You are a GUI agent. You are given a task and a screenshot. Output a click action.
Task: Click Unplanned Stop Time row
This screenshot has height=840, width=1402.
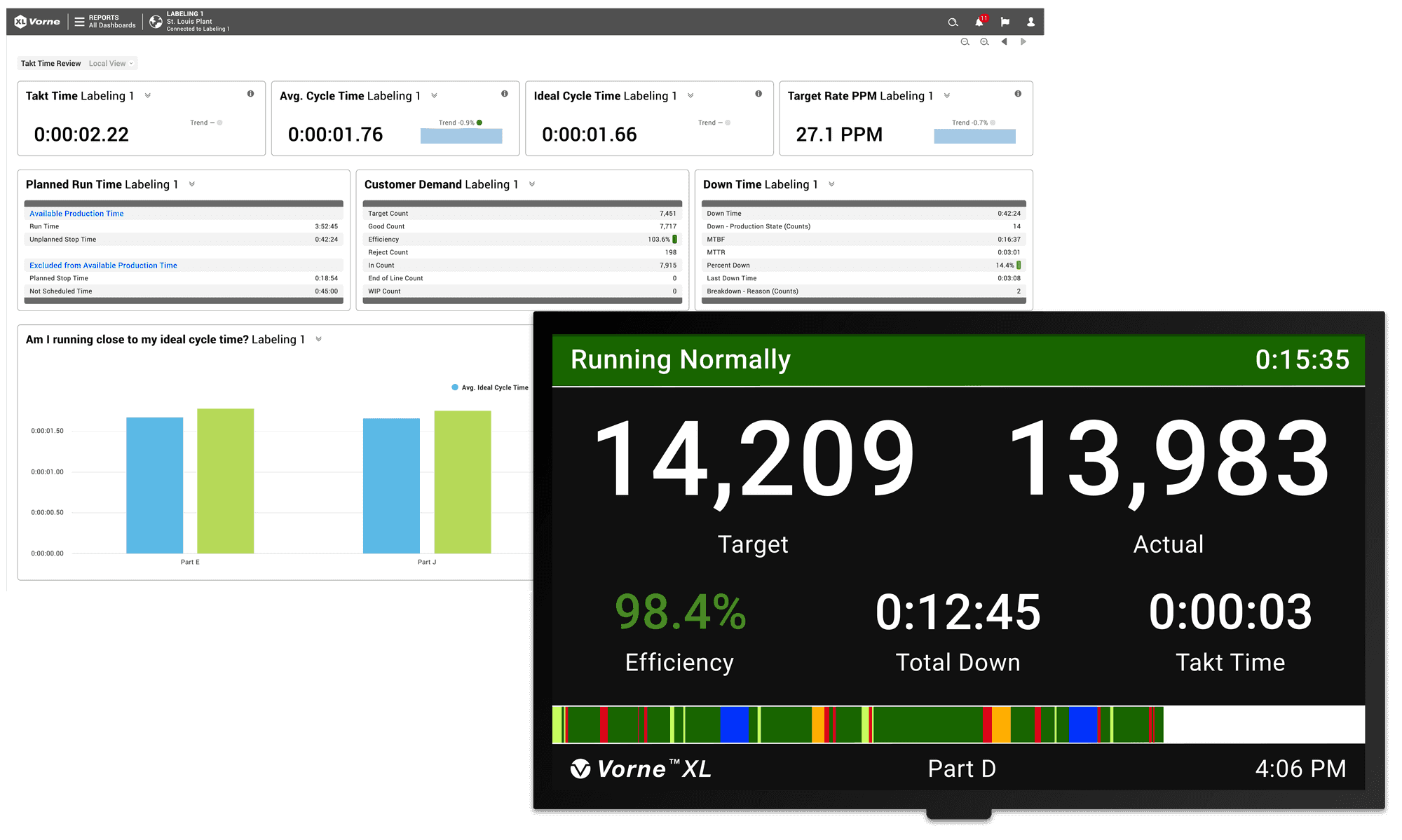click(x=184, y=240)
